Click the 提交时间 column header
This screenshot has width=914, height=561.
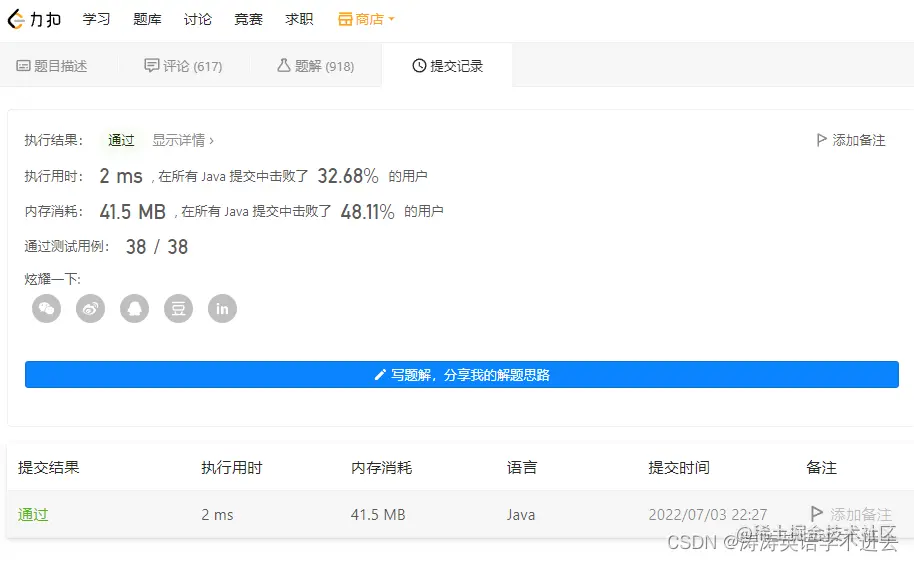tap(679, 467)
